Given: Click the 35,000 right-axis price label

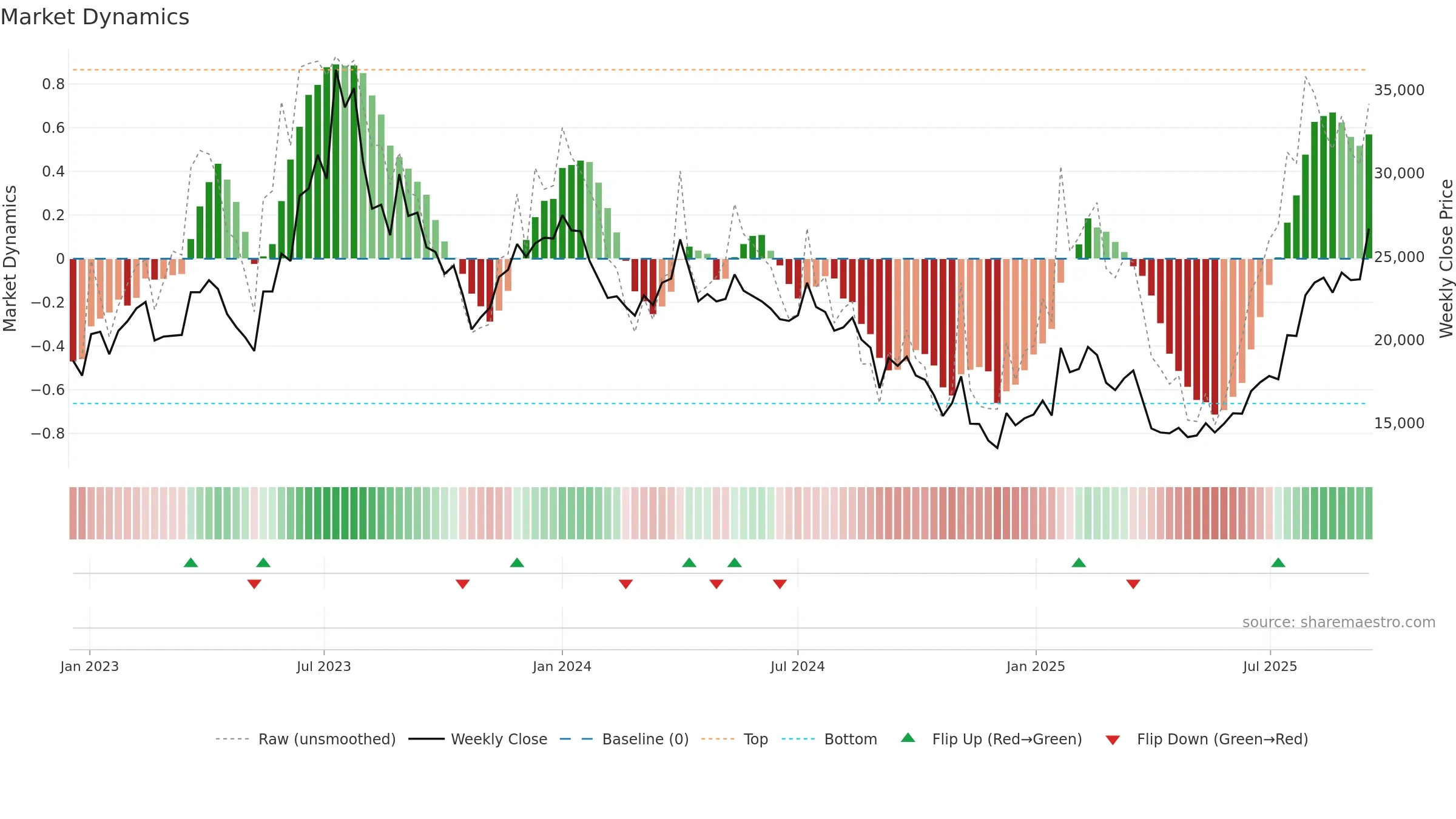Looking at the screenshot, I should point(1400,90).
